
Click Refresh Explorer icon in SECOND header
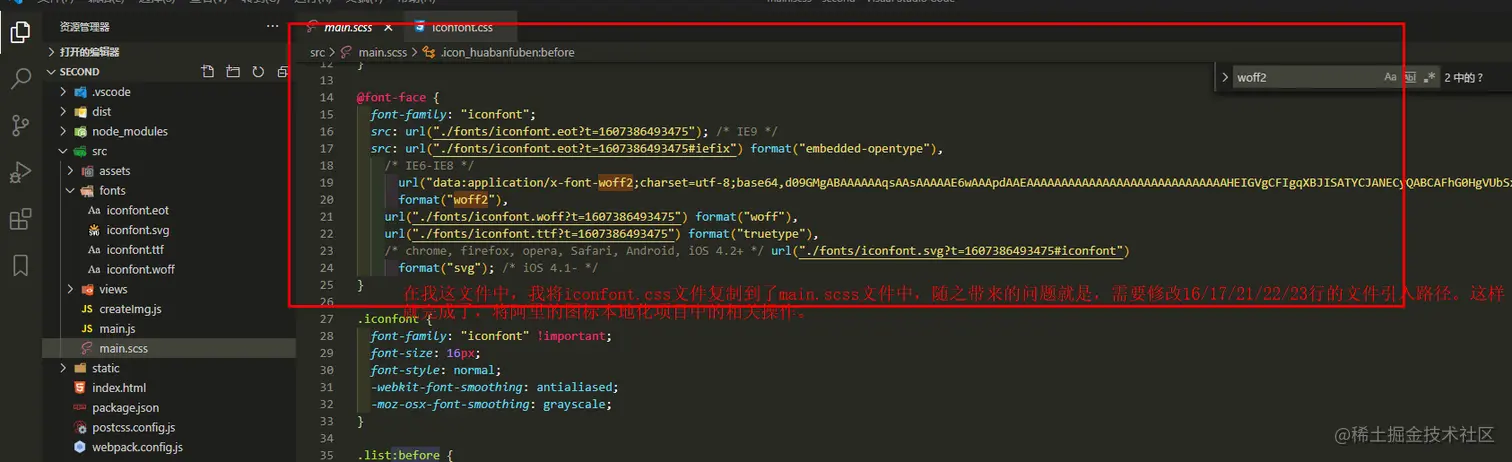(258, 72)
